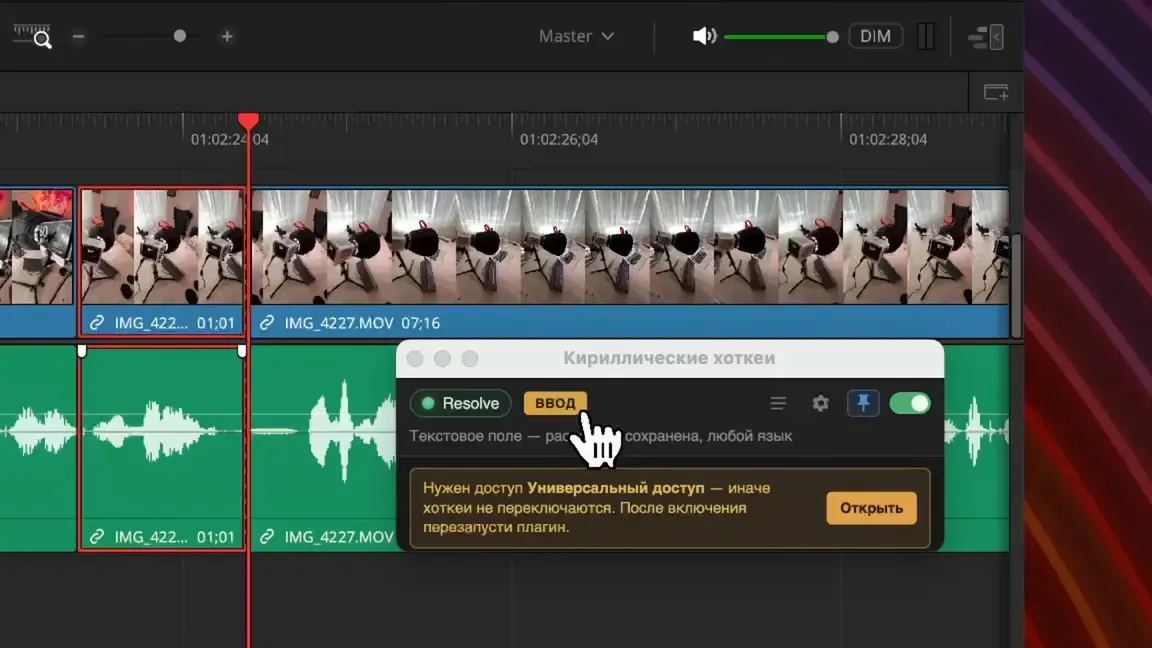Open plugin settings gear
Image resolution: width=1152 pixels, height=648 pixels.
[821, 403]
